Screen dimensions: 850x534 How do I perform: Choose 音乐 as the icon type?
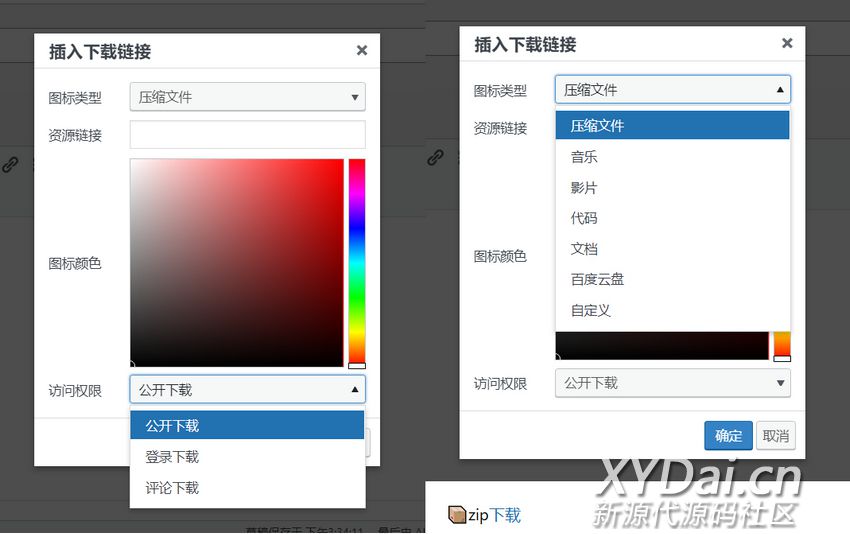tap(584, 157)
